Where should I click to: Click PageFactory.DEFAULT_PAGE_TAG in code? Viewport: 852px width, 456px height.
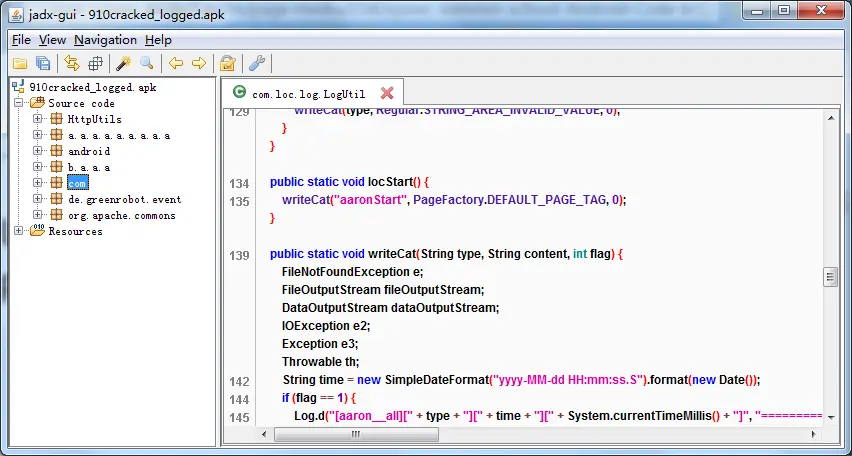[509, 199]
